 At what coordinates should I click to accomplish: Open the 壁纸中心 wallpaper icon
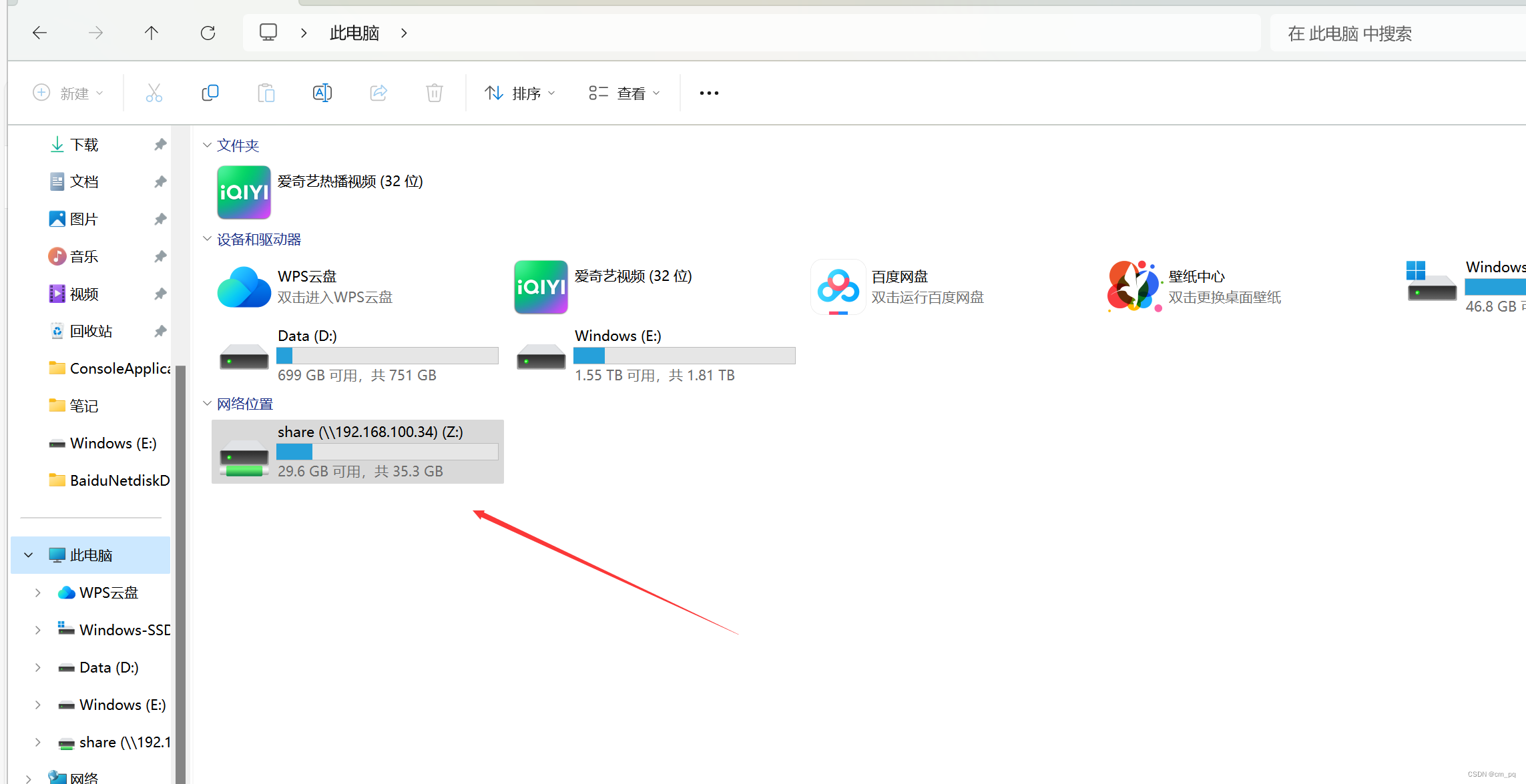(x=1134, y=287)
